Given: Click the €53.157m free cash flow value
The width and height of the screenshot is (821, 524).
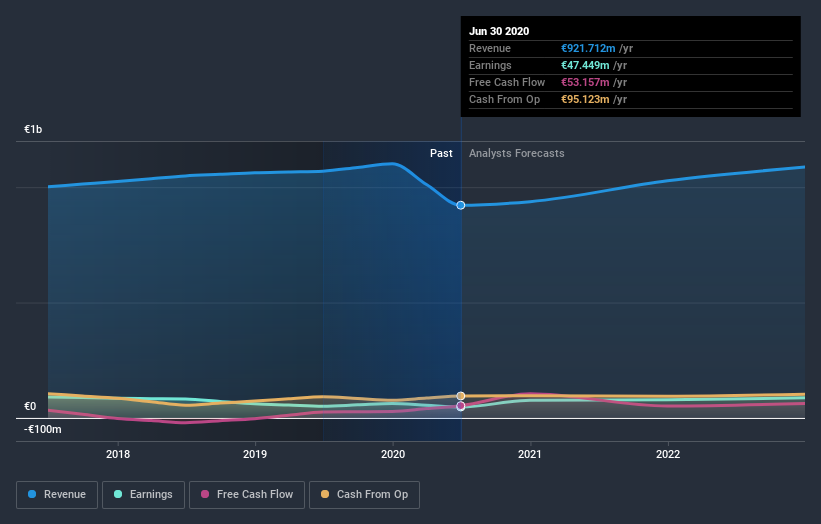Looking at the screenshot, I should click(585, 82).
